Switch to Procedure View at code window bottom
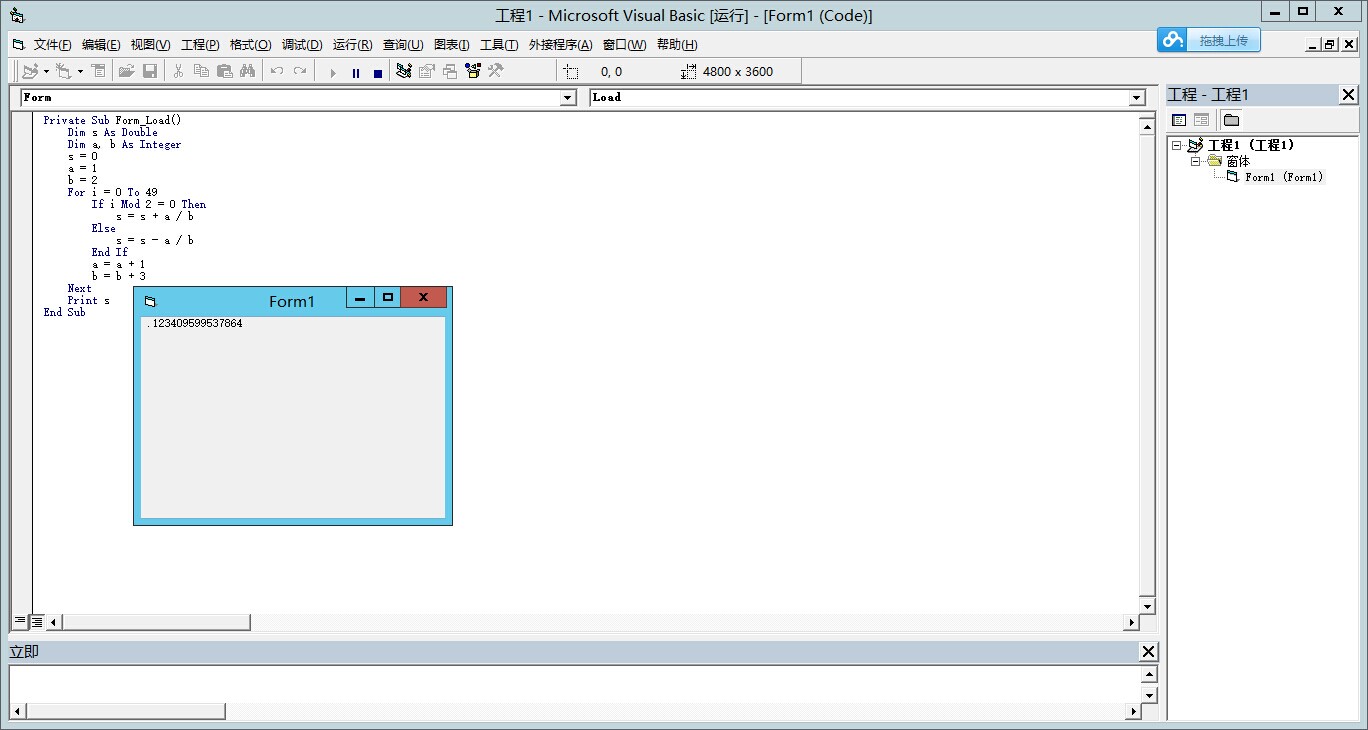 [x=20, y=621]
